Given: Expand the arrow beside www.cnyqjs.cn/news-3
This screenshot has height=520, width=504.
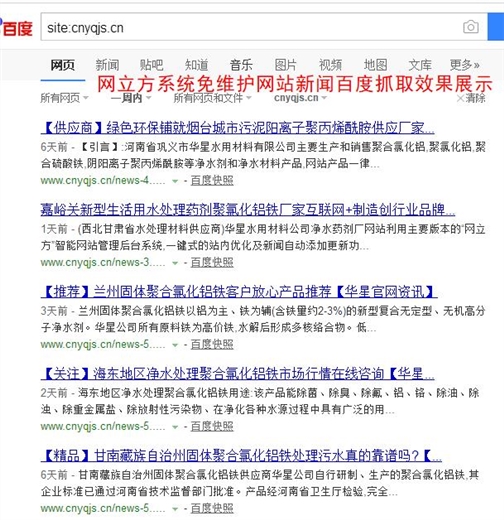Looking at the screenshot, I should [x=175, y=263].
